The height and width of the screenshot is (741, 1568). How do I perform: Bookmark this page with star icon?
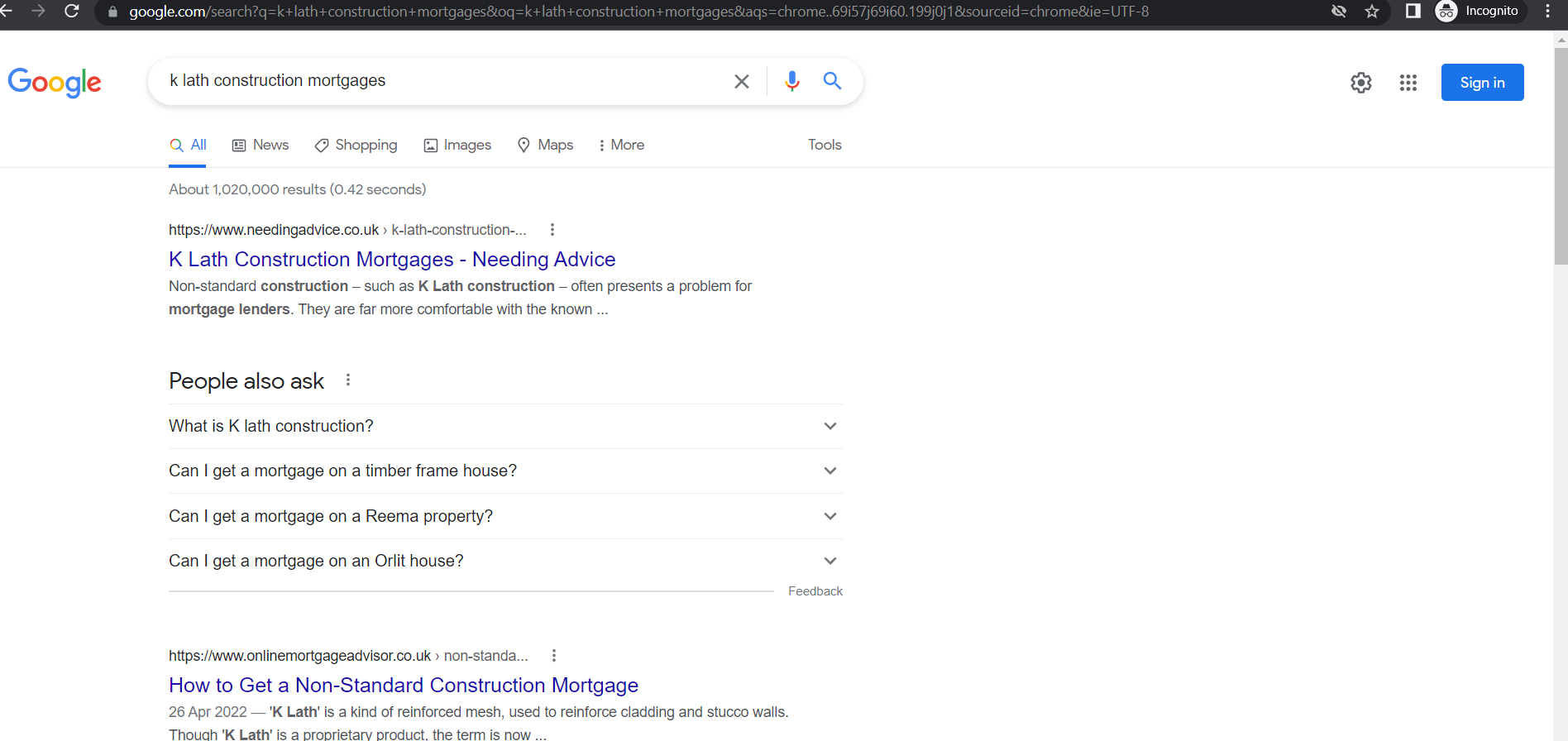coord(1372,12)
